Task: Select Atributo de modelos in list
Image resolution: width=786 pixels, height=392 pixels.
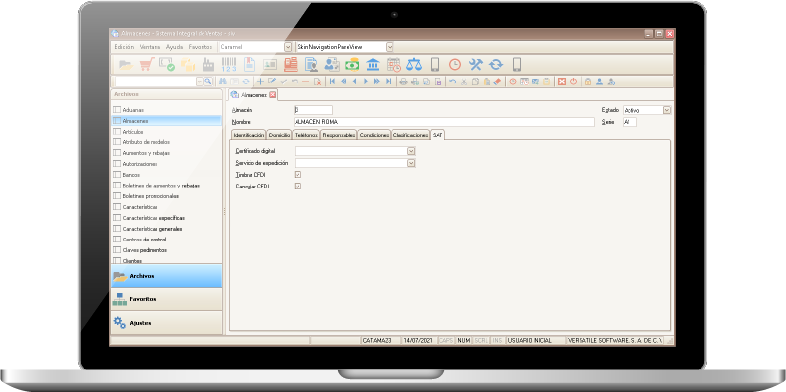Action: tap(146, 142)
